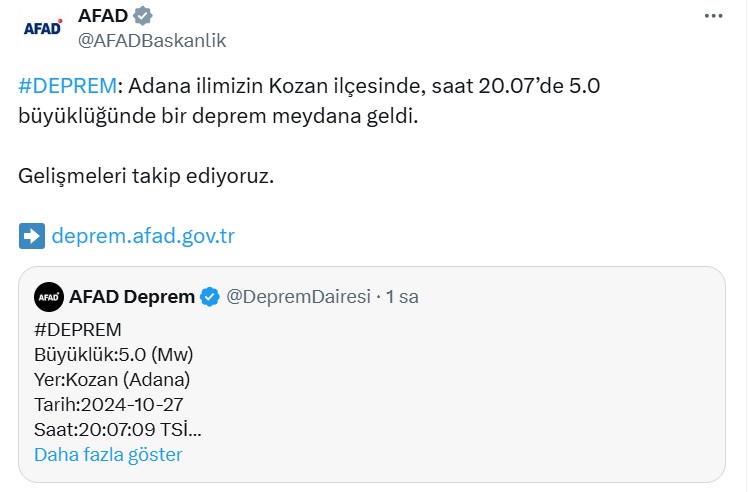Click the #DEPREM text inside quoted tweet
This screenshot has width=749, height=492.
[77, 329]
